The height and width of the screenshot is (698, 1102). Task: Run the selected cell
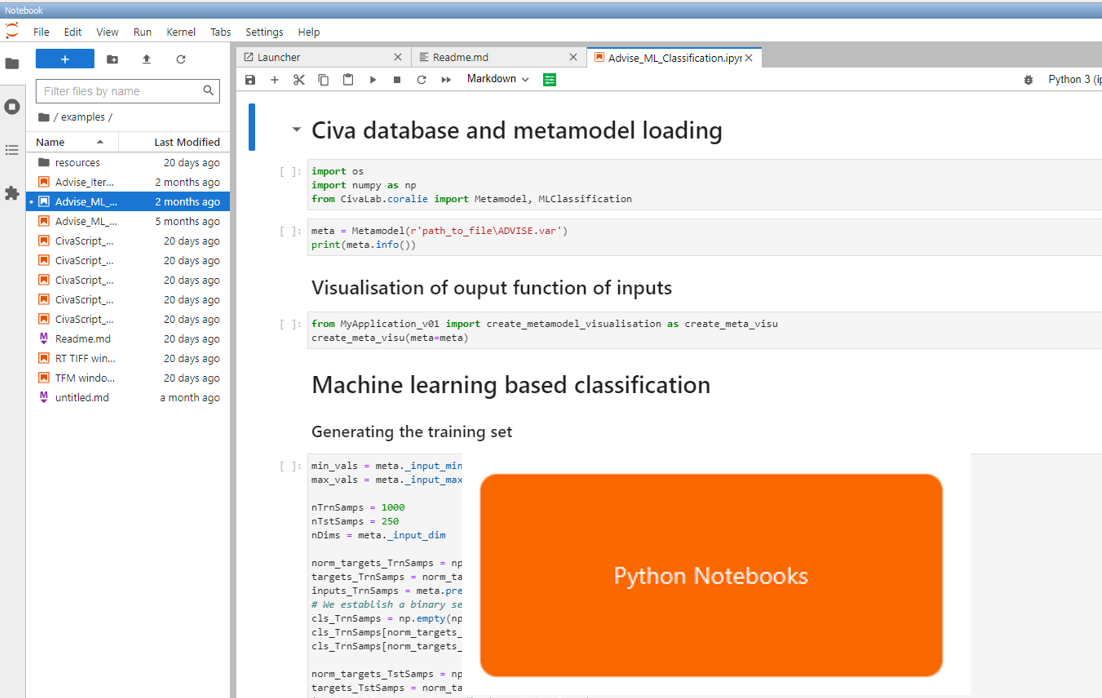click(372, 79)
